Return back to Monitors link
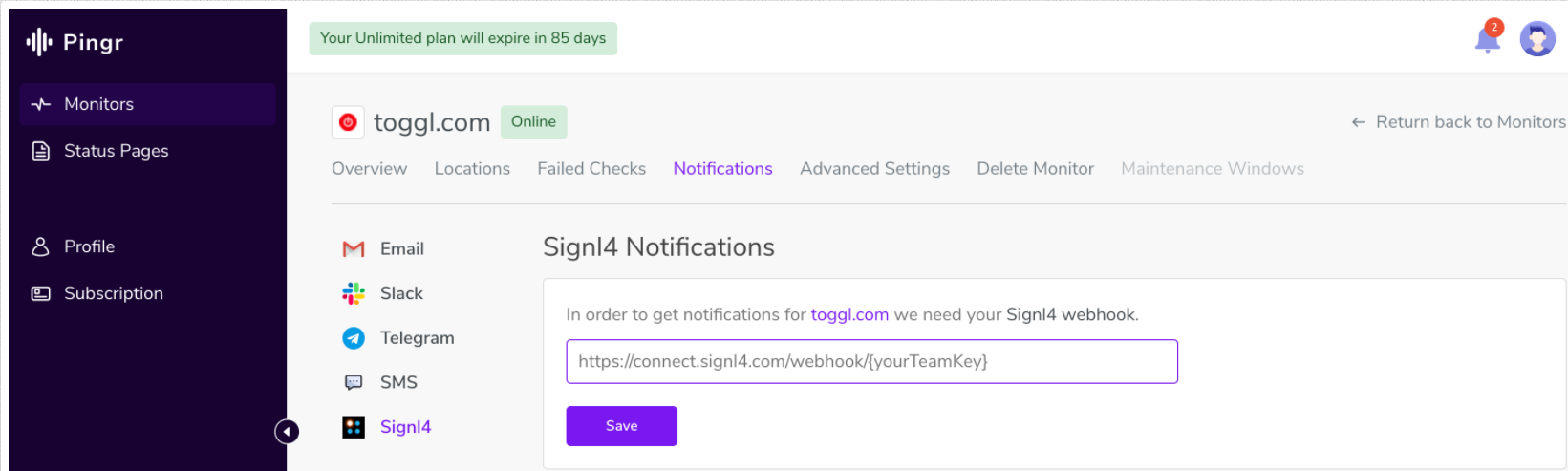The image size is (1568, 471). [x=1458, y=122]
